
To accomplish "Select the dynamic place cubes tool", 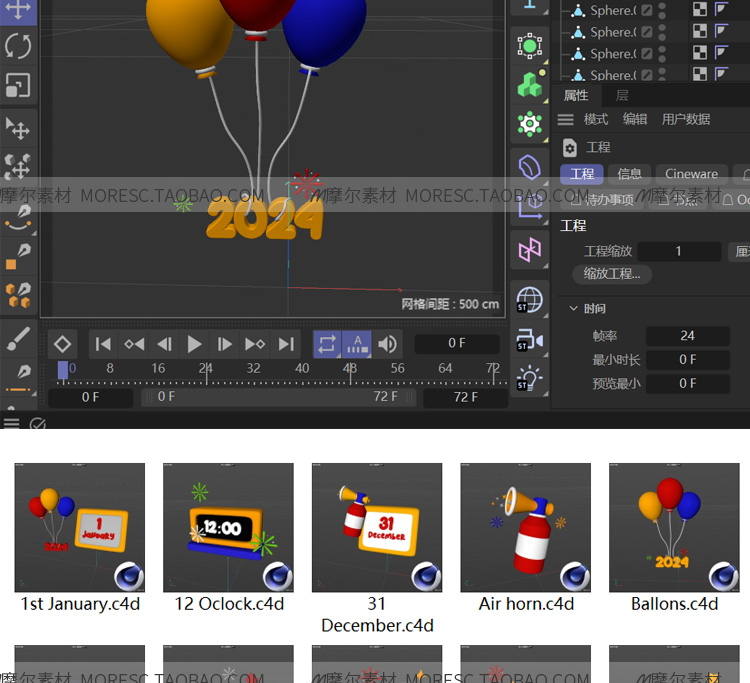I will click(18, 166).
